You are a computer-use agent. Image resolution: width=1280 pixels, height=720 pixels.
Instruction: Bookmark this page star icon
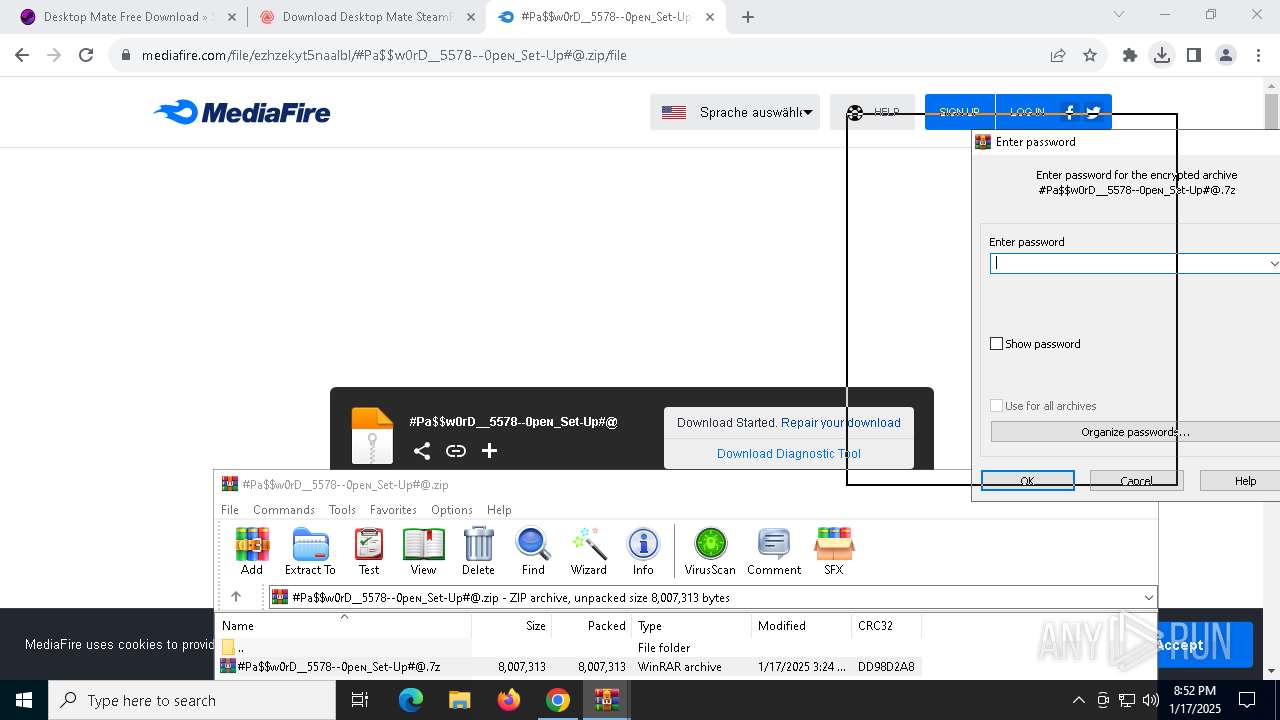1090,55
